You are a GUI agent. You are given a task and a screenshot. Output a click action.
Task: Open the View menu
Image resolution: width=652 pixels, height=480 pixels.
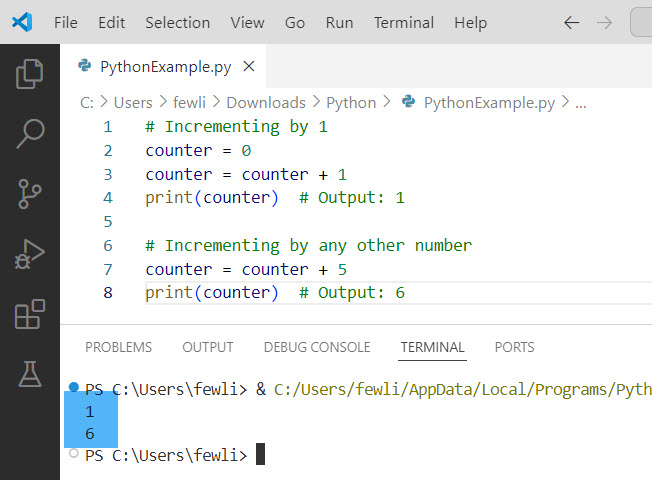point(247,22)
